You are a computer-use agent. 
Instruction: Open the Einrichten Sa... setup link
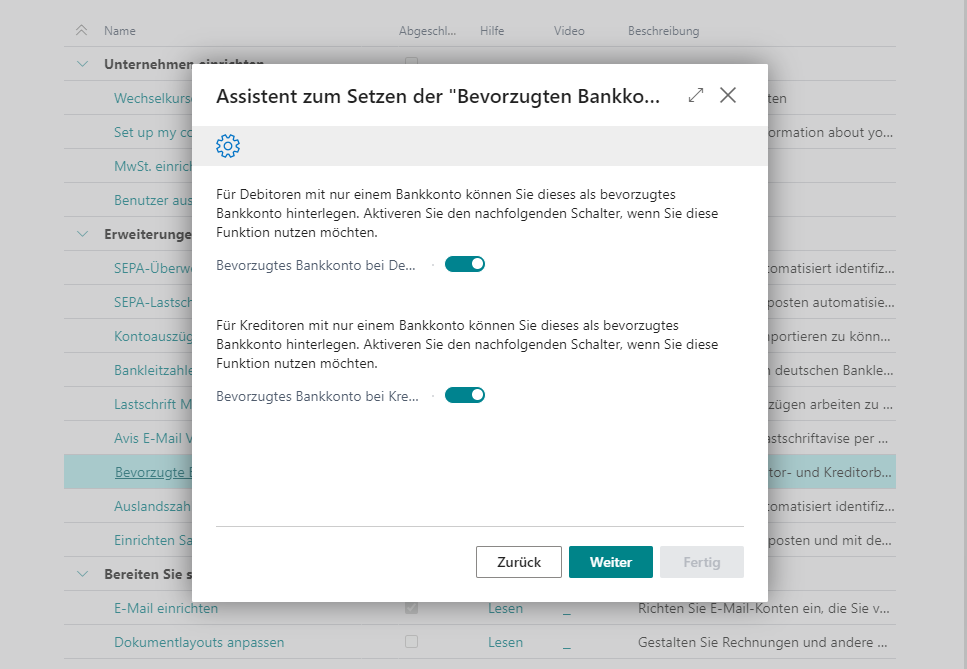pyautogui.click(x=153, y=540)
